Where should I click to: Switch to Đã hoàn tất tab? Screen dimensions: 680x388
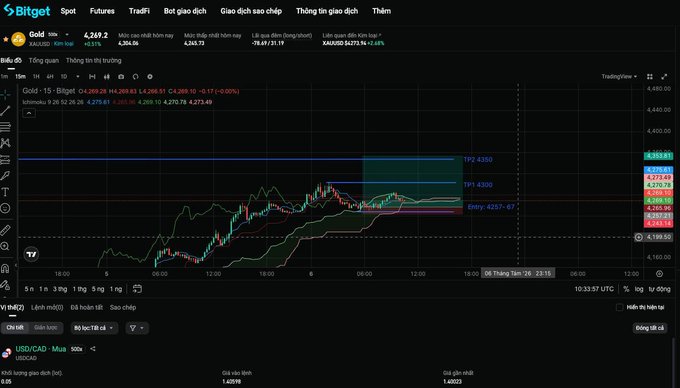[x=87, y=307]
